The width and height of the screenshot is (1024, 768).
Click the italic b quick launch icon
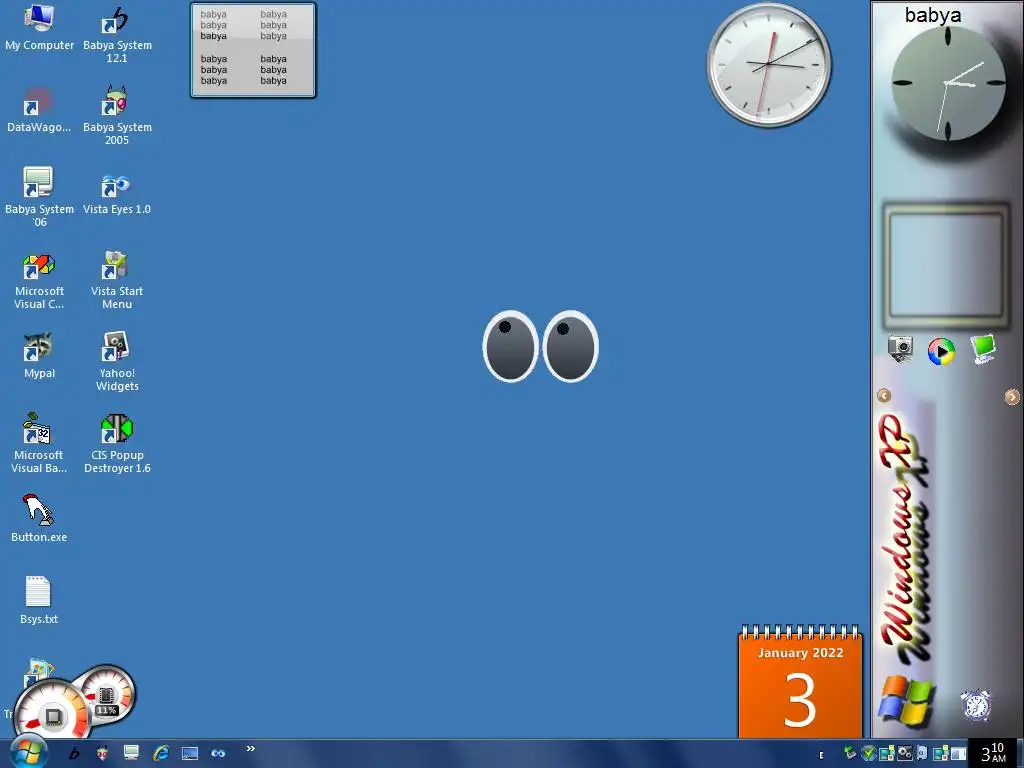[74, 754]
